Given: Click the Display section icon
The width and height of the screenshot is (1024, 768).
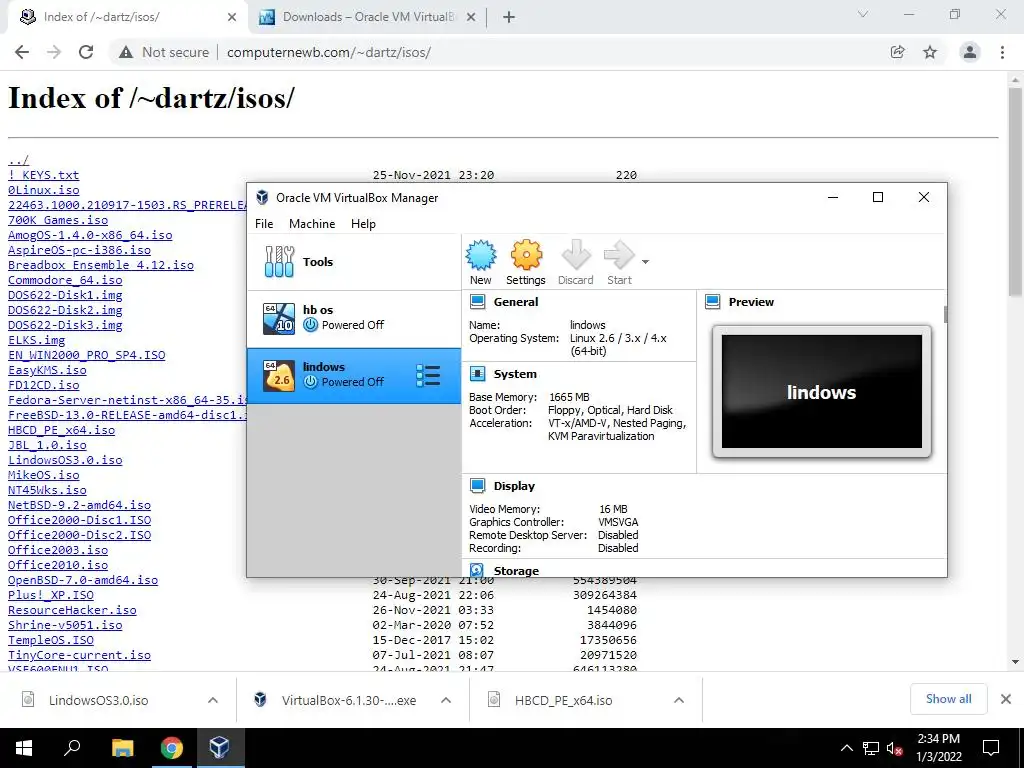Looking at the screenshot, I should (x=477, y=486).
